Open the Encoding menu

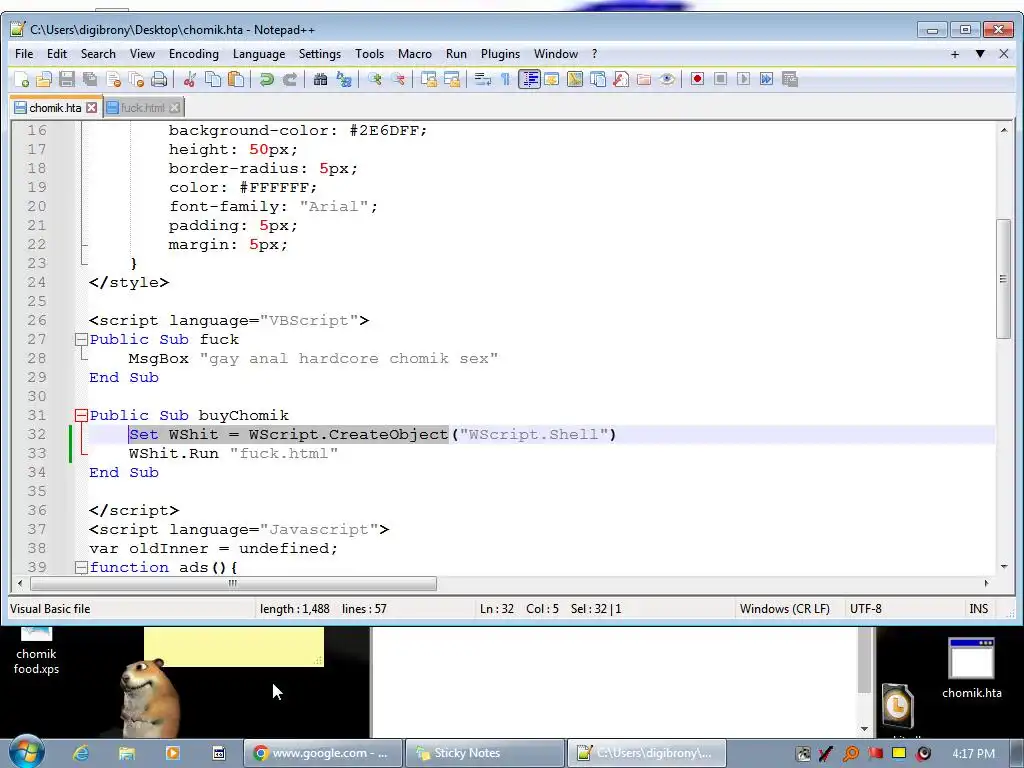[x=194, y=54]
